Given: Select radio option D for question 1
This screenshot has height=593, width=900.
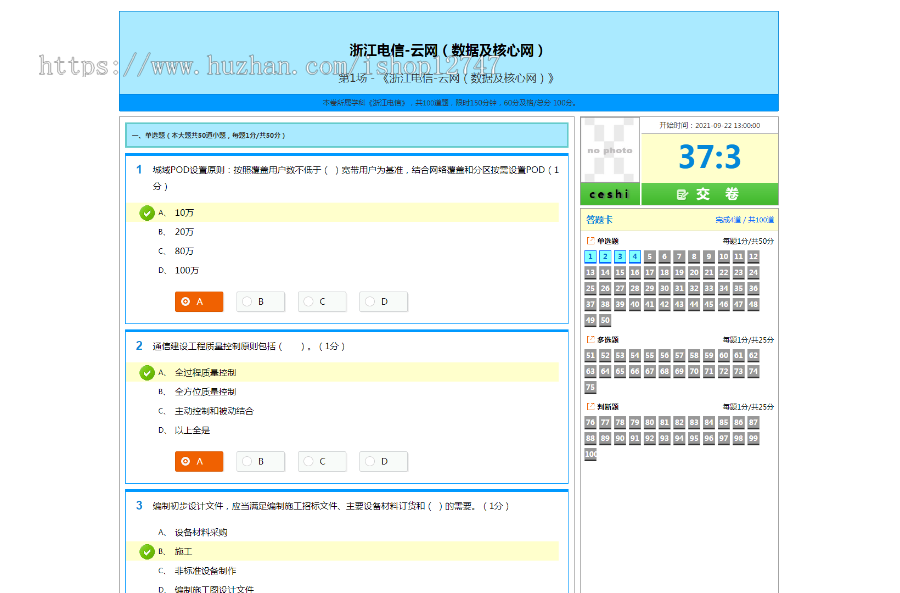Looking at the screenshot, I should 383,301.
